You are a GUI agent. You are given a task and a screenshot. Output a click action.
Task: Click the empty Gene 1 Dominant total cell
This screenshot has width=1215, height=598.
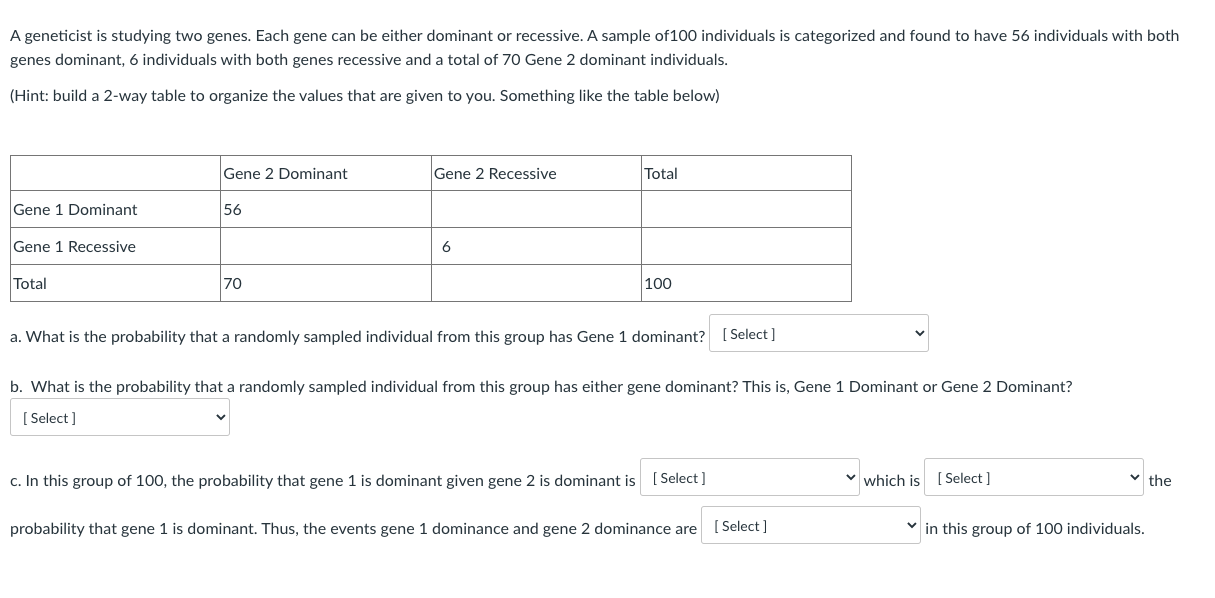coord(746,209)
